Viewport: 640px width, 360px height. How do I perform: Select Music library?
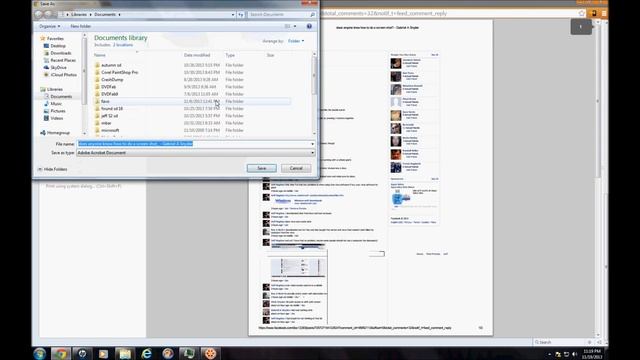coord(56,104)
